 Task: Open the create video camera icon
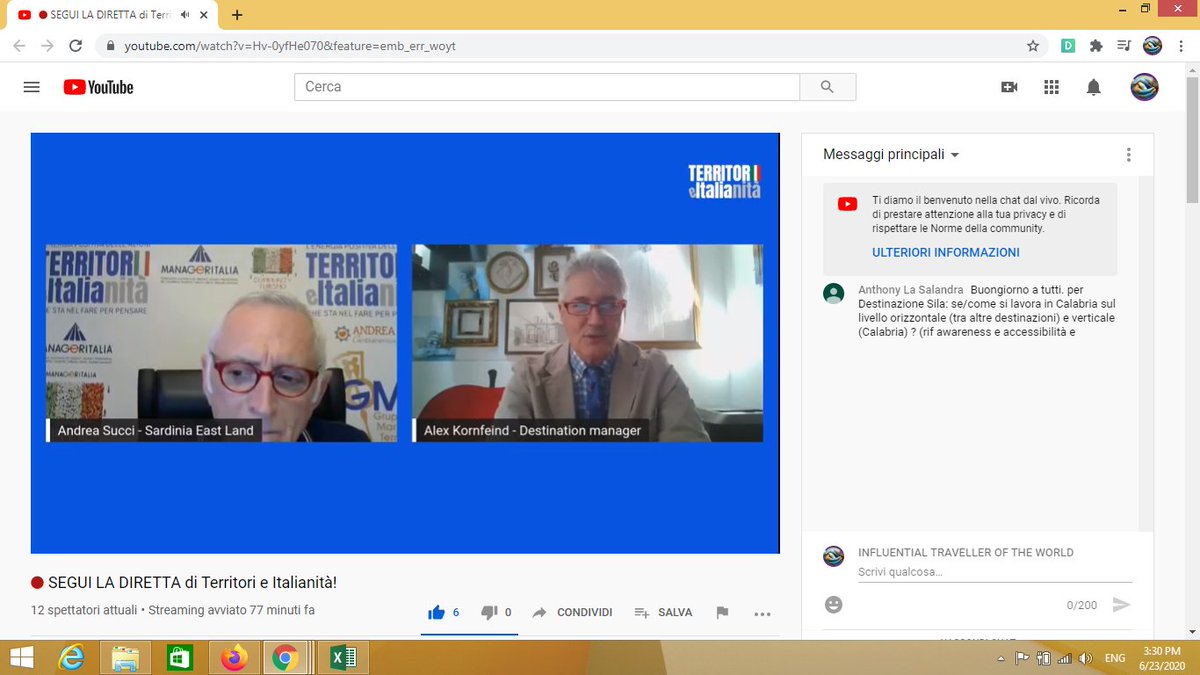pos(1009,87)
